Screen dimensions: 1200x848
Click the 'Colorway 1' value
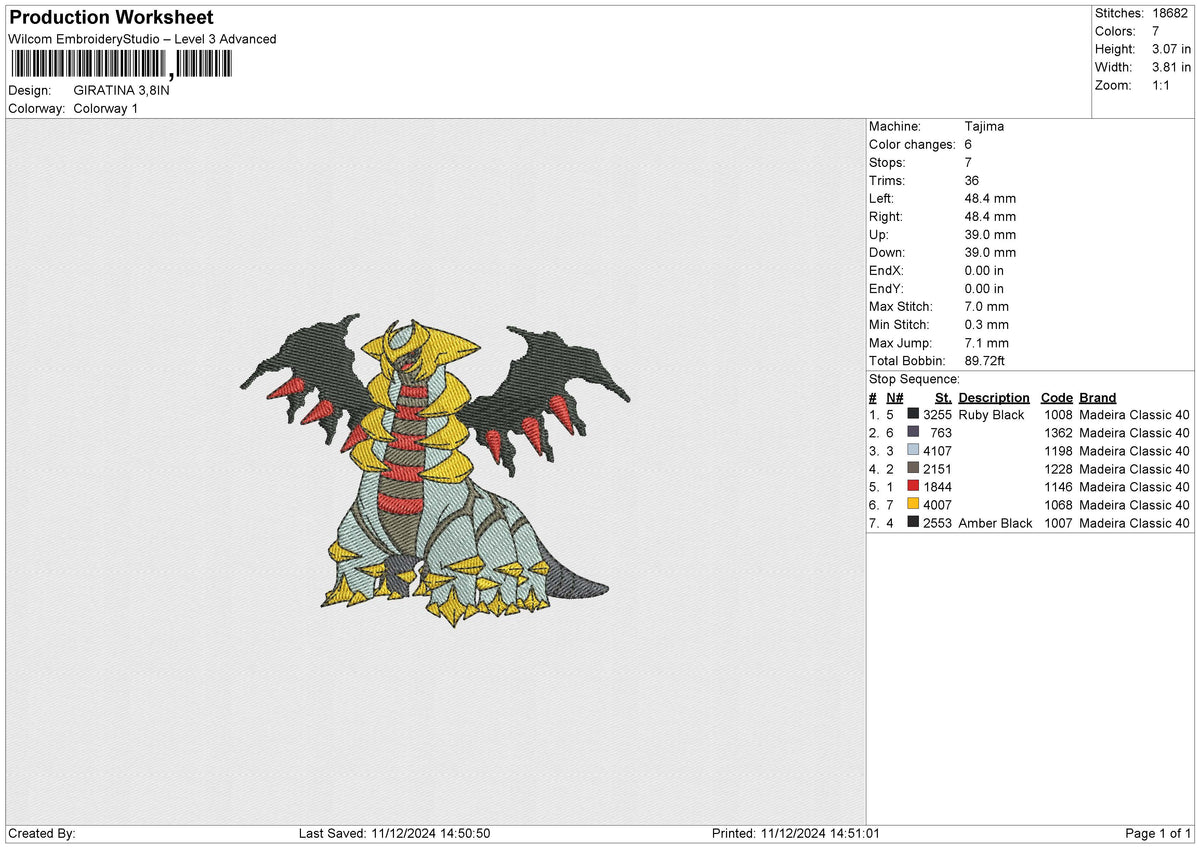tap(107, 108)
